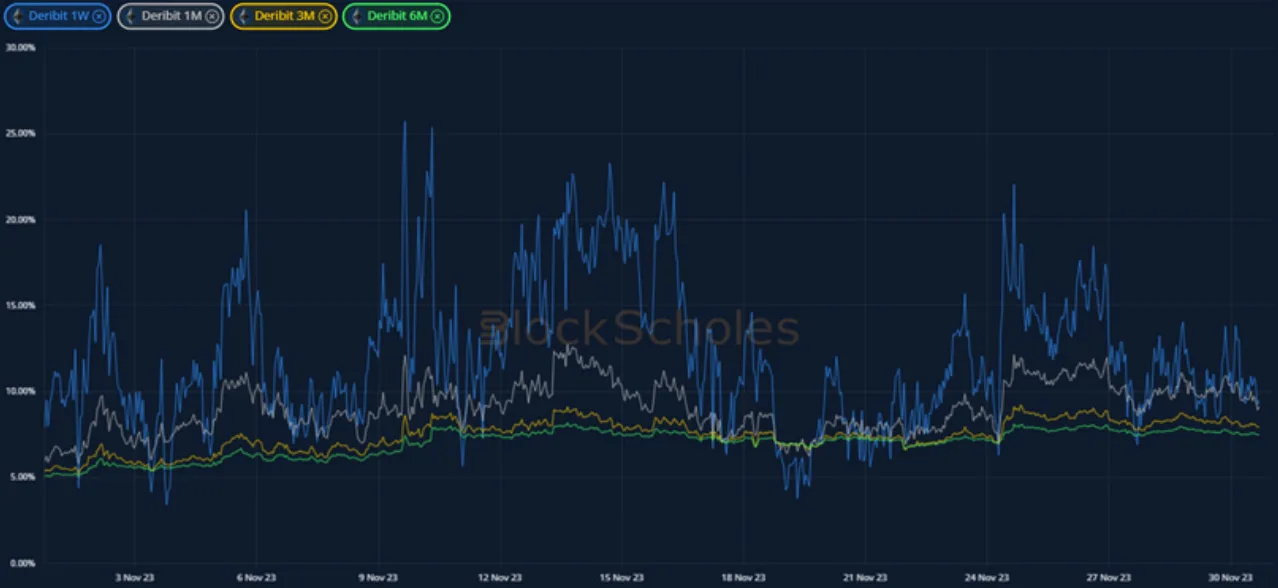The width and height of the screenshot is (1278, 588).
Task: Remove the Deribit 6M series chip
Action: 437,16
